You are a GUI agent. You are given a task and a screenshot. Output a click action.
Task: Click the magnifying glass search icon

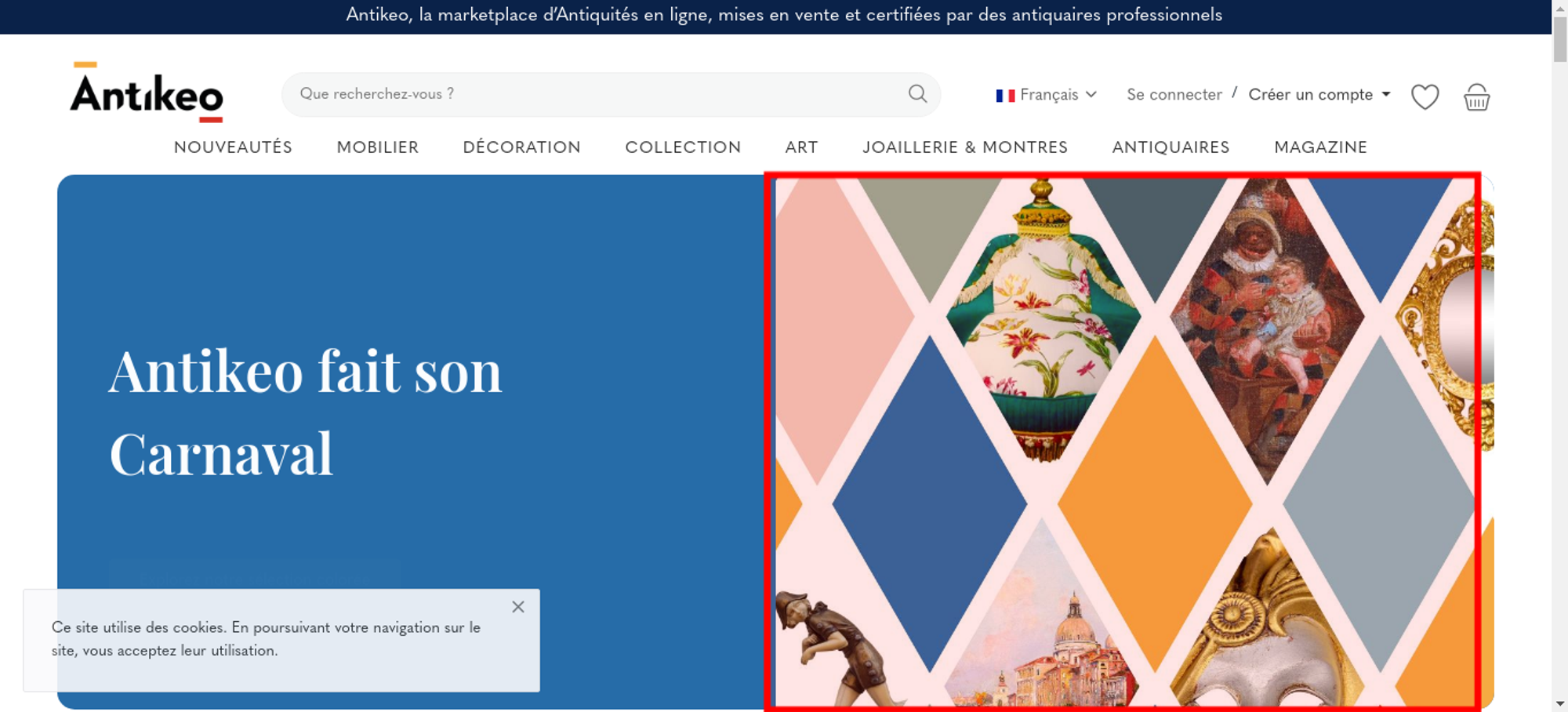917,94
